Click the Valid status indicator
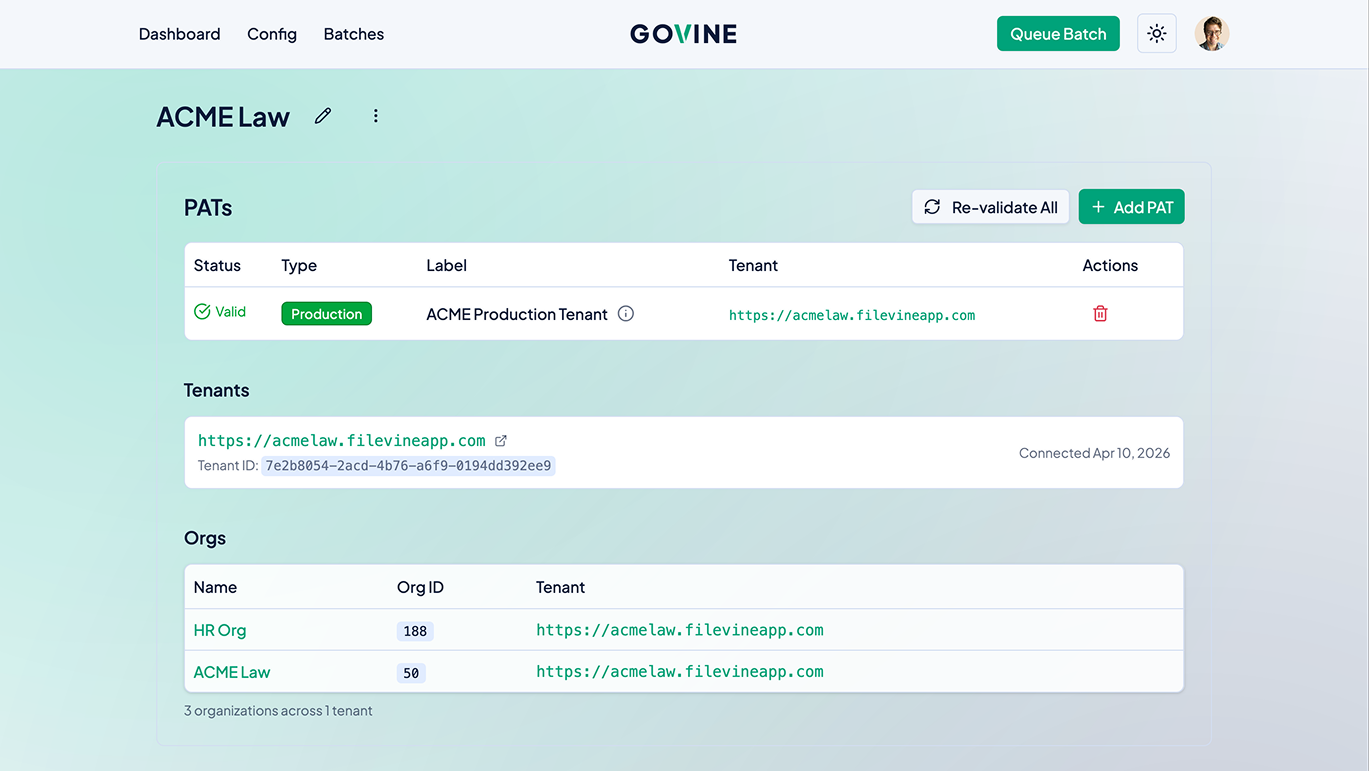 point(220,312)
